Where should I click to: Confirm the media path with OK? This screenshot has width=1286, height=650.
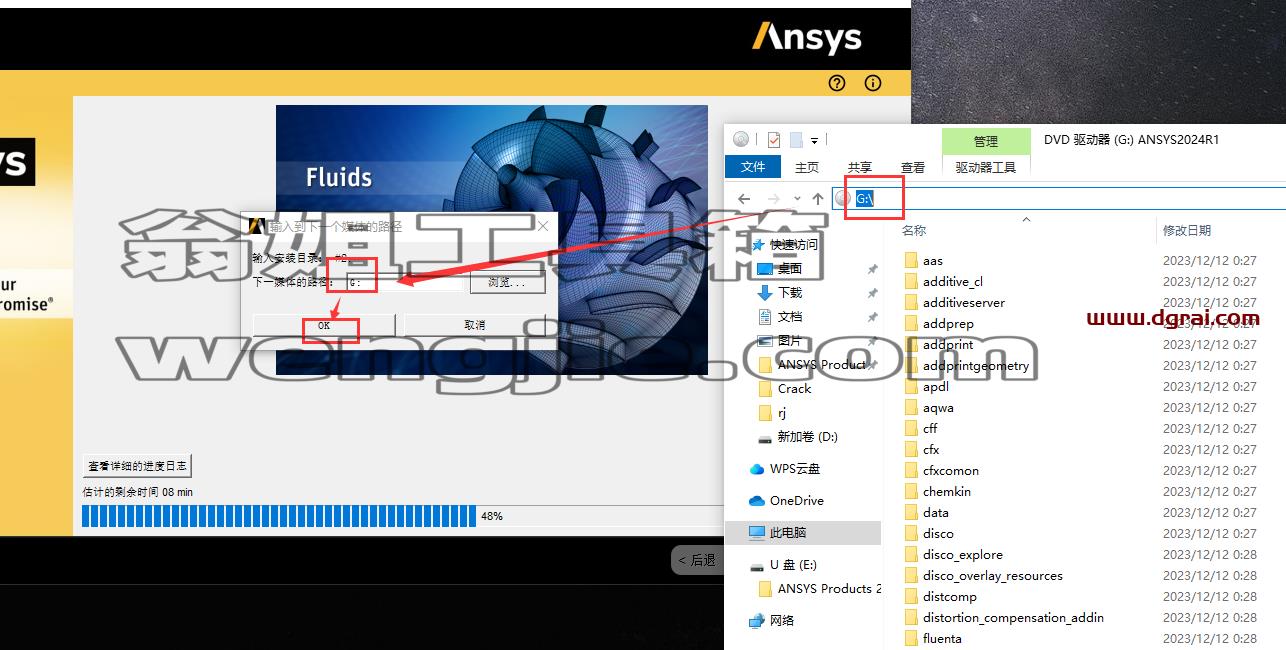(324, 325)
